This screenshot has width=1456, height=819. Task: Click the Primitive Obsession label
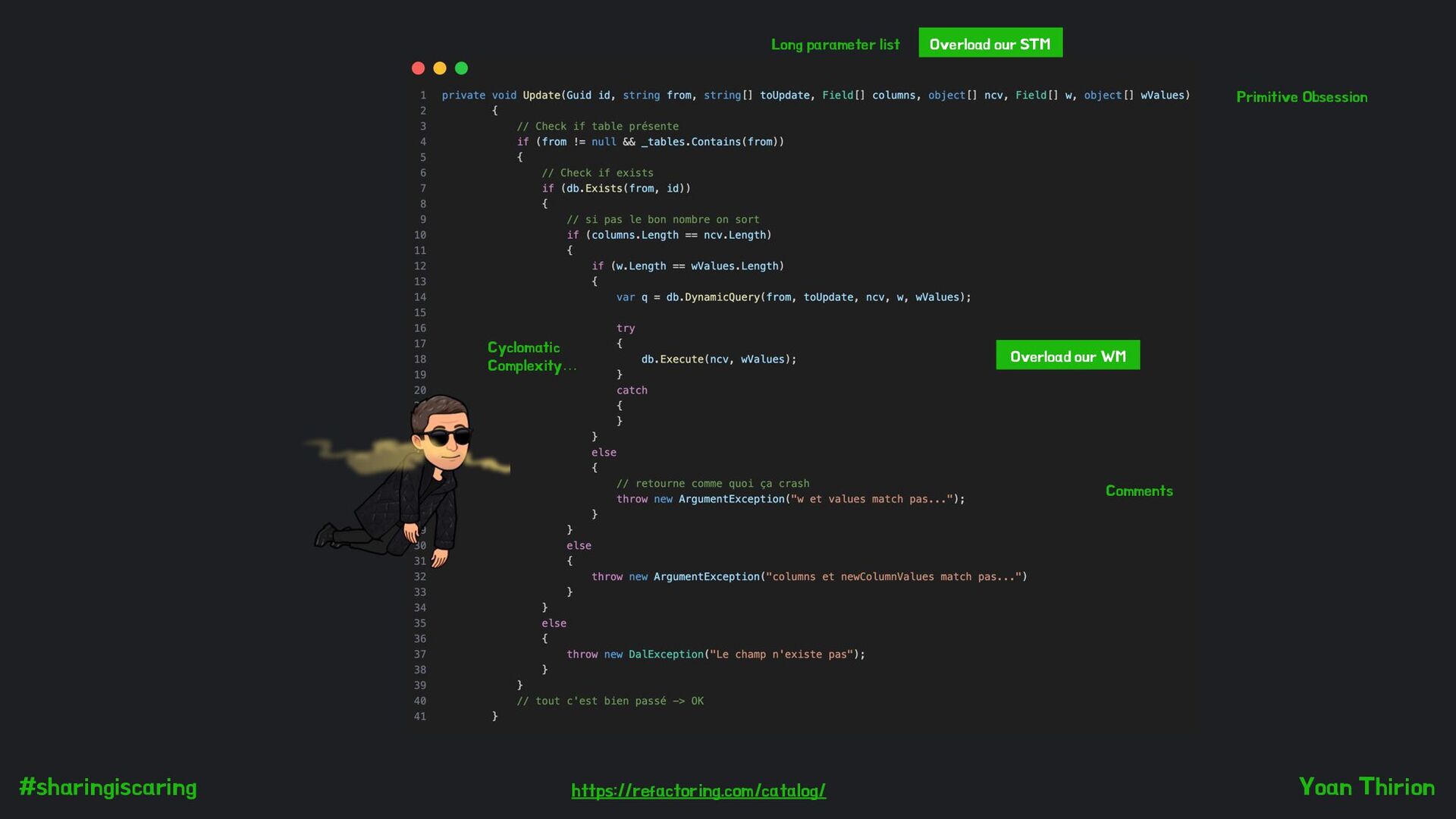[1301, 97]
